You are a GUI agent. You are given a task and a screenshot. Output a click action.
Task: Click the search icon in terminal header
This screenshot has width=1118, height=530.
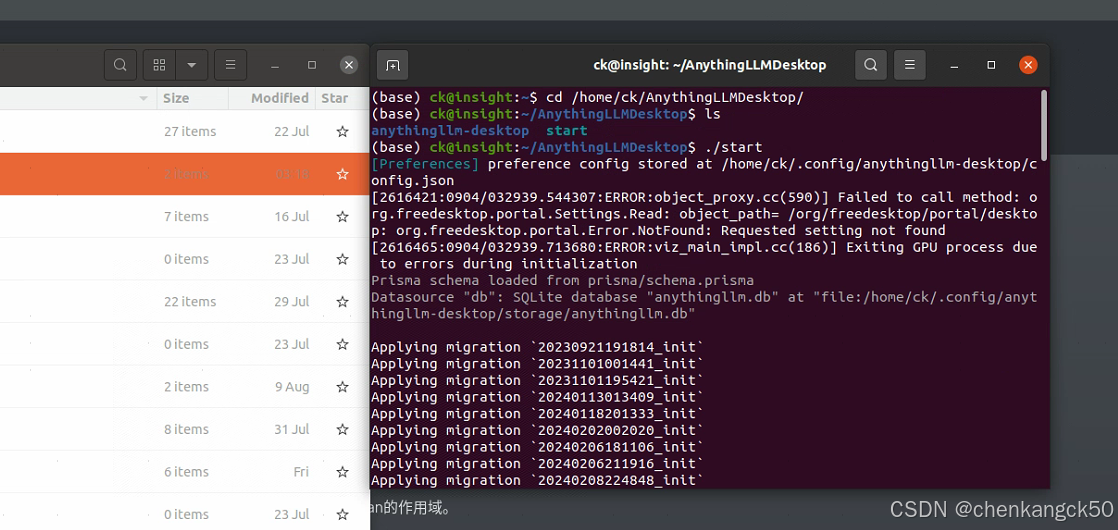coord(871,65)
